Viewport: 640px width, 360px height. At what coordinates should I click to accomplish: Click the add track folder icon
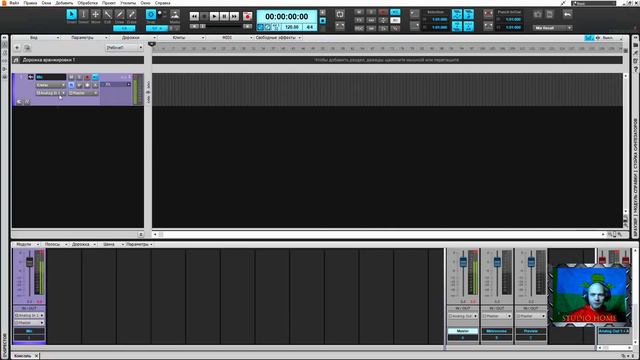27,48
